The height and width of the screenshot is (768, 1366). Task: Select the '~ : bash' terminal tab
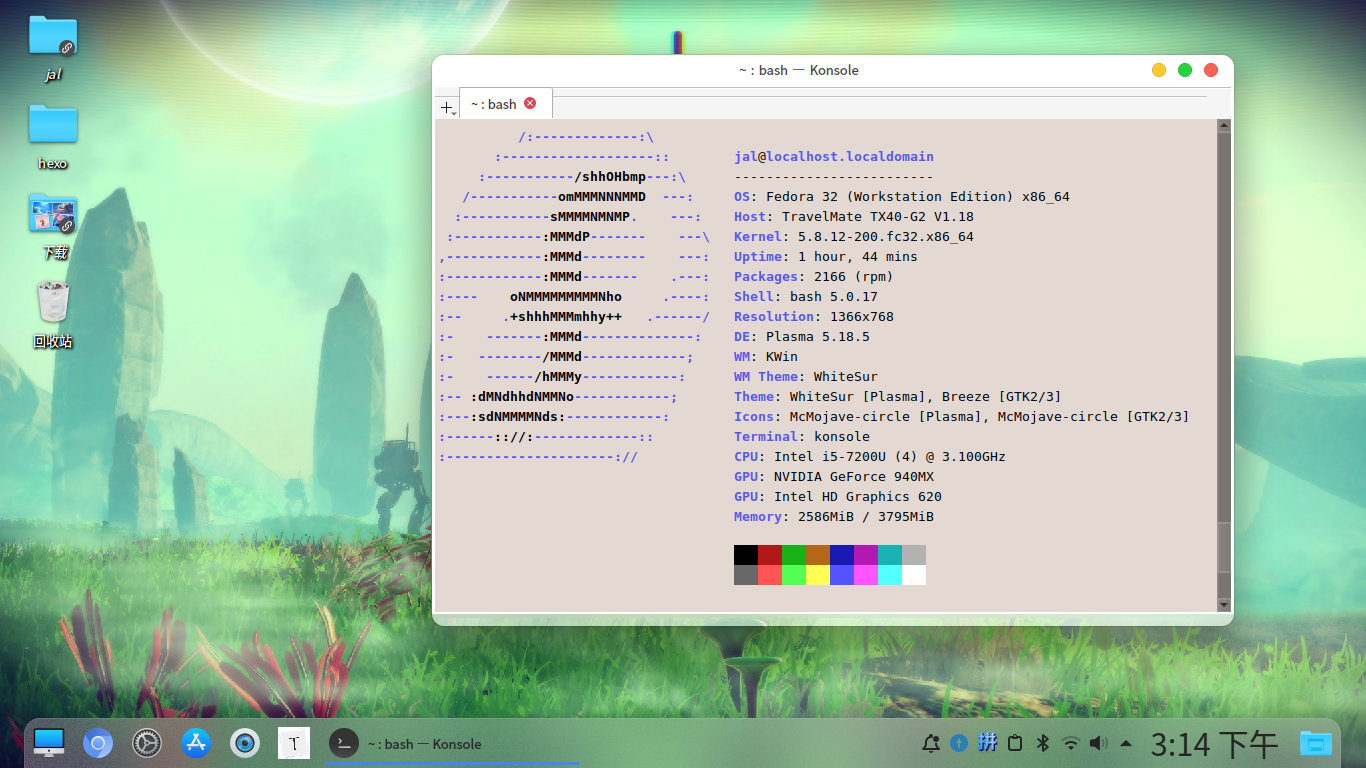495,103
